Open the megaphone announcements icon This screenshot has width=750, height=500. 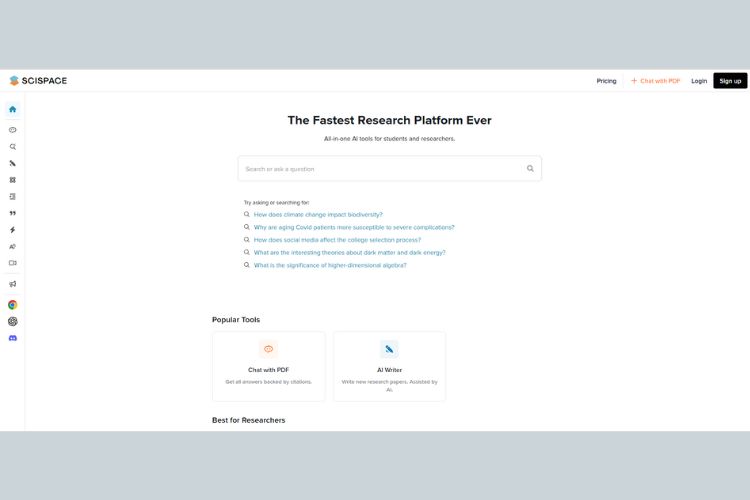click(12, 284)
